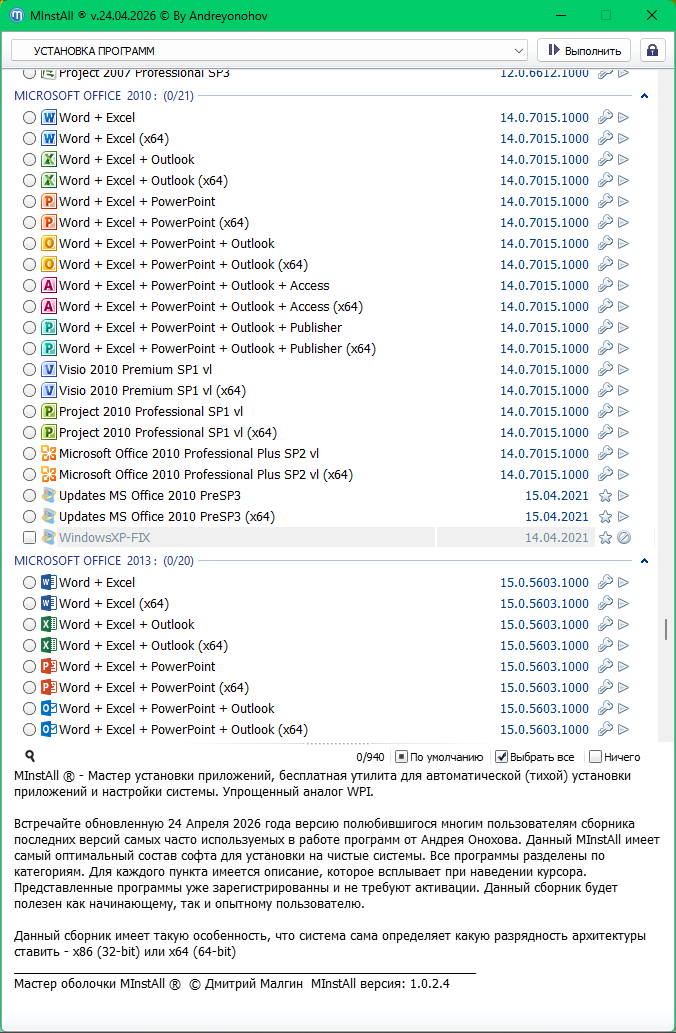Click the blocked icon on WindowsXP-FIX row
676x1033 pixels.
click(x=624, y=538)
